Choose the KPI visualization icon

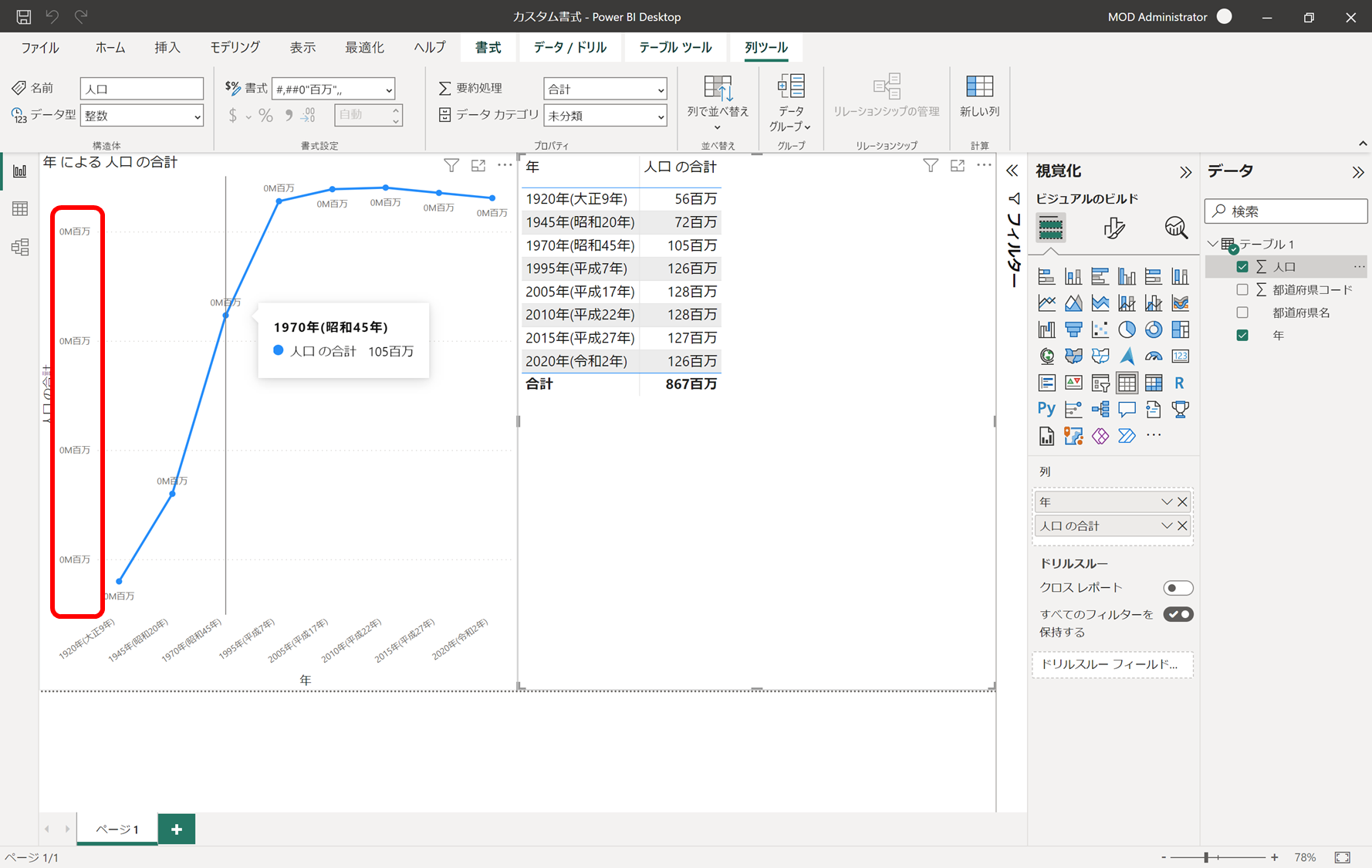click(x=1073, y=383)
